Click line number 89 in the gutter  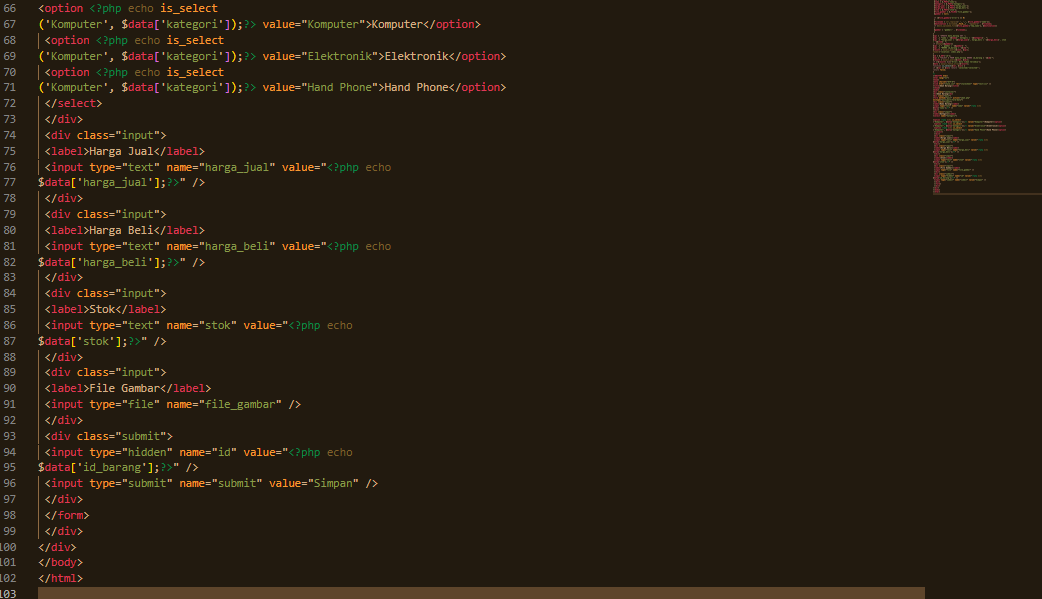coord(9,373)
